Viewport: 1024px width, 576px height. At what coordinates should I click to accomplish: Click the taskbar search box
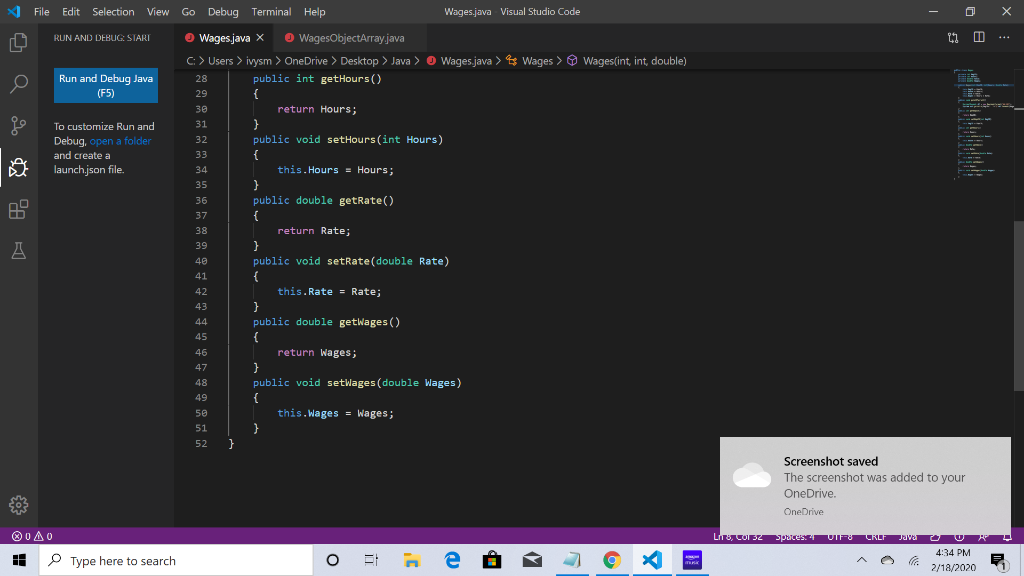(176, 560)
